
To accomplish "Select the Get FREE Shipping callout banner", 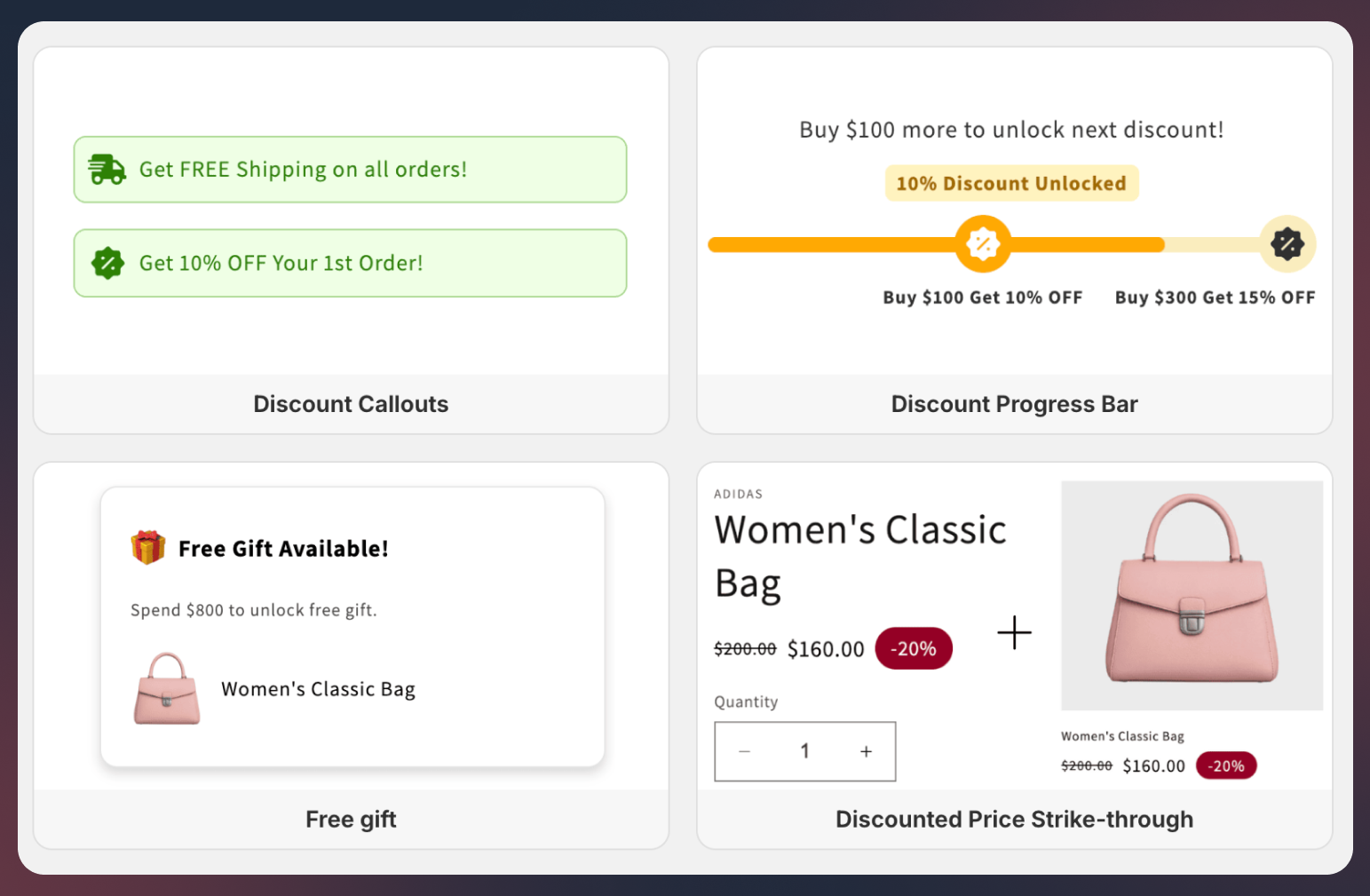I will coord(350,170).
